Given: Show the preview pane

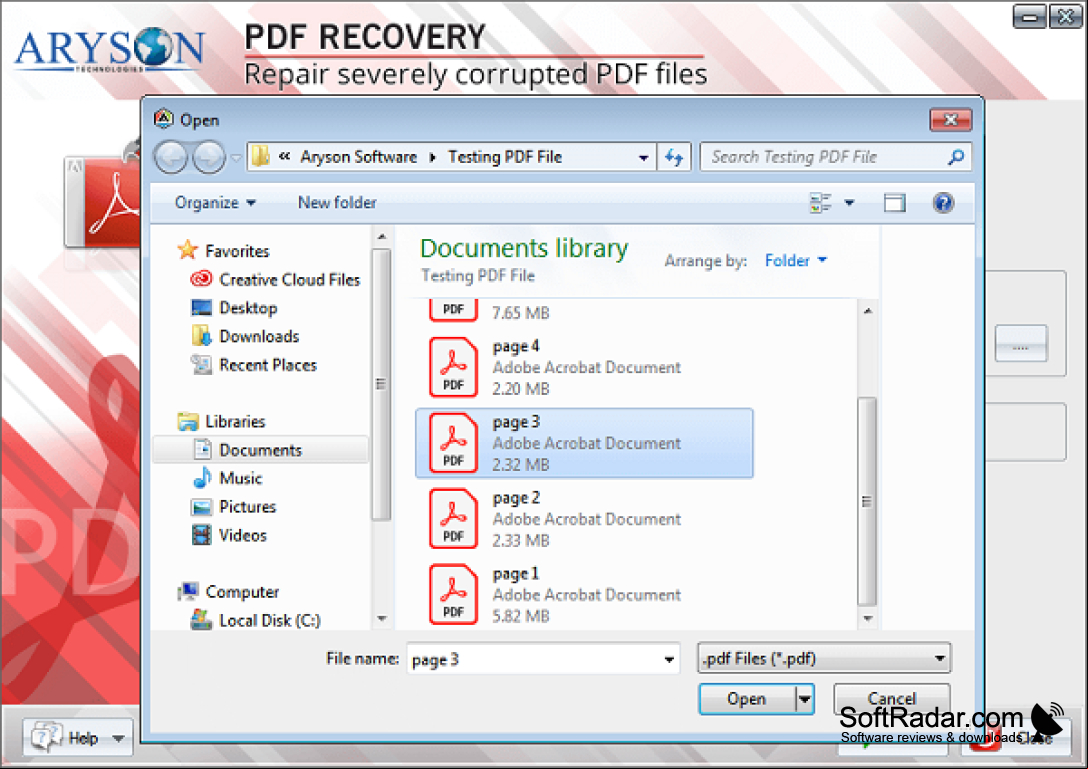Looking at the screenshot, I should (x=894, y=203).
